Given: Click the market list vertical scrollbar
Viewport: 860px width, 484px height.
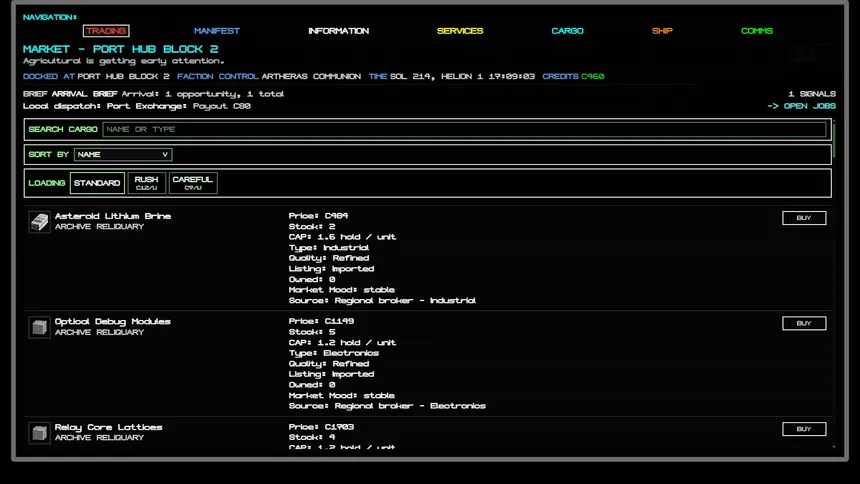Looking at the screenshot, I should (x=834, y=142).
